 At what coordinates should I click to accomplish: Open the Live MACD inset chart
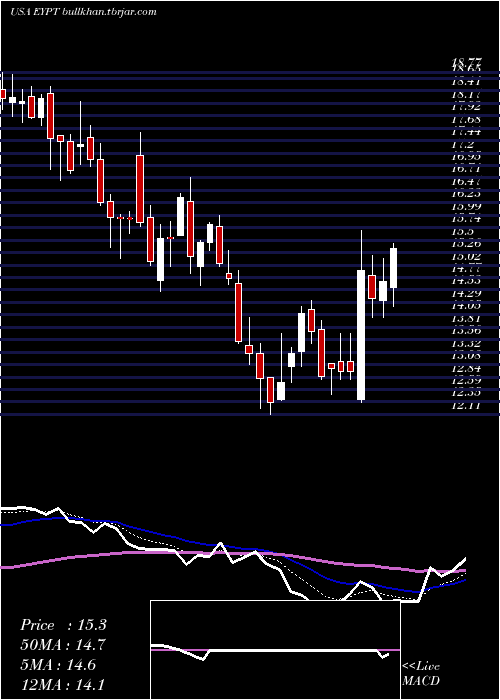pyautogui.click(x=275, y=650)
